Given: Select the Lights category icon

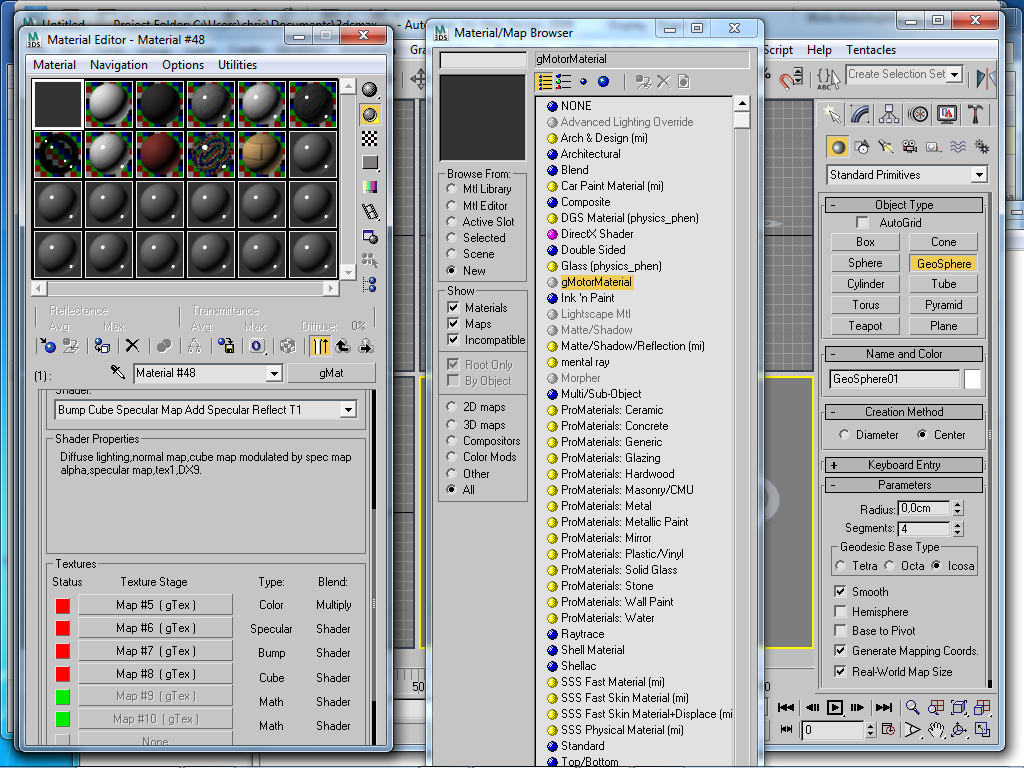Looking at the screenshot, I should tap(886, 147).
